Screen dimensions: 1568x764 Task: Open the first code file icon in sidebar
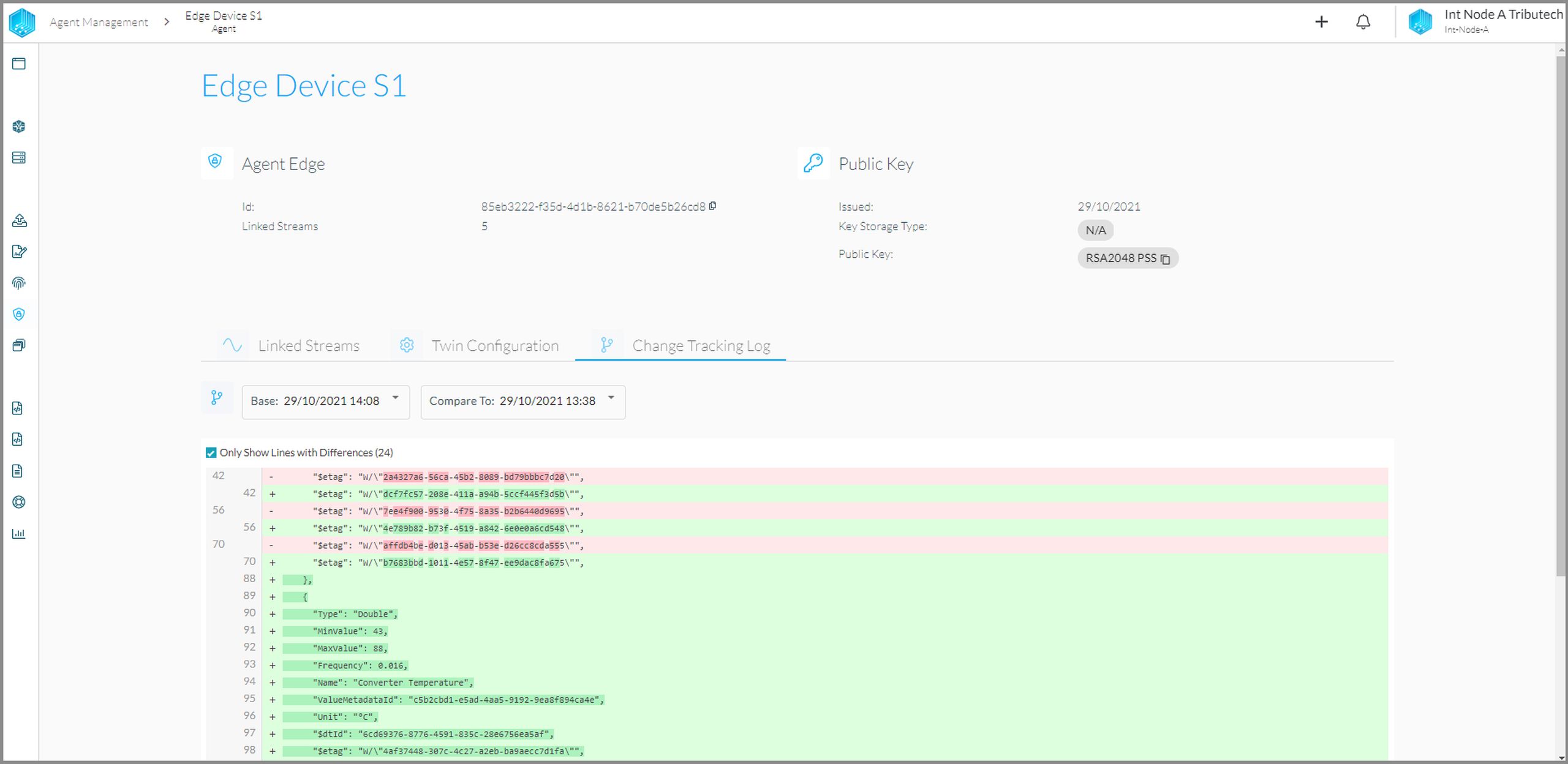coord(18,408)
